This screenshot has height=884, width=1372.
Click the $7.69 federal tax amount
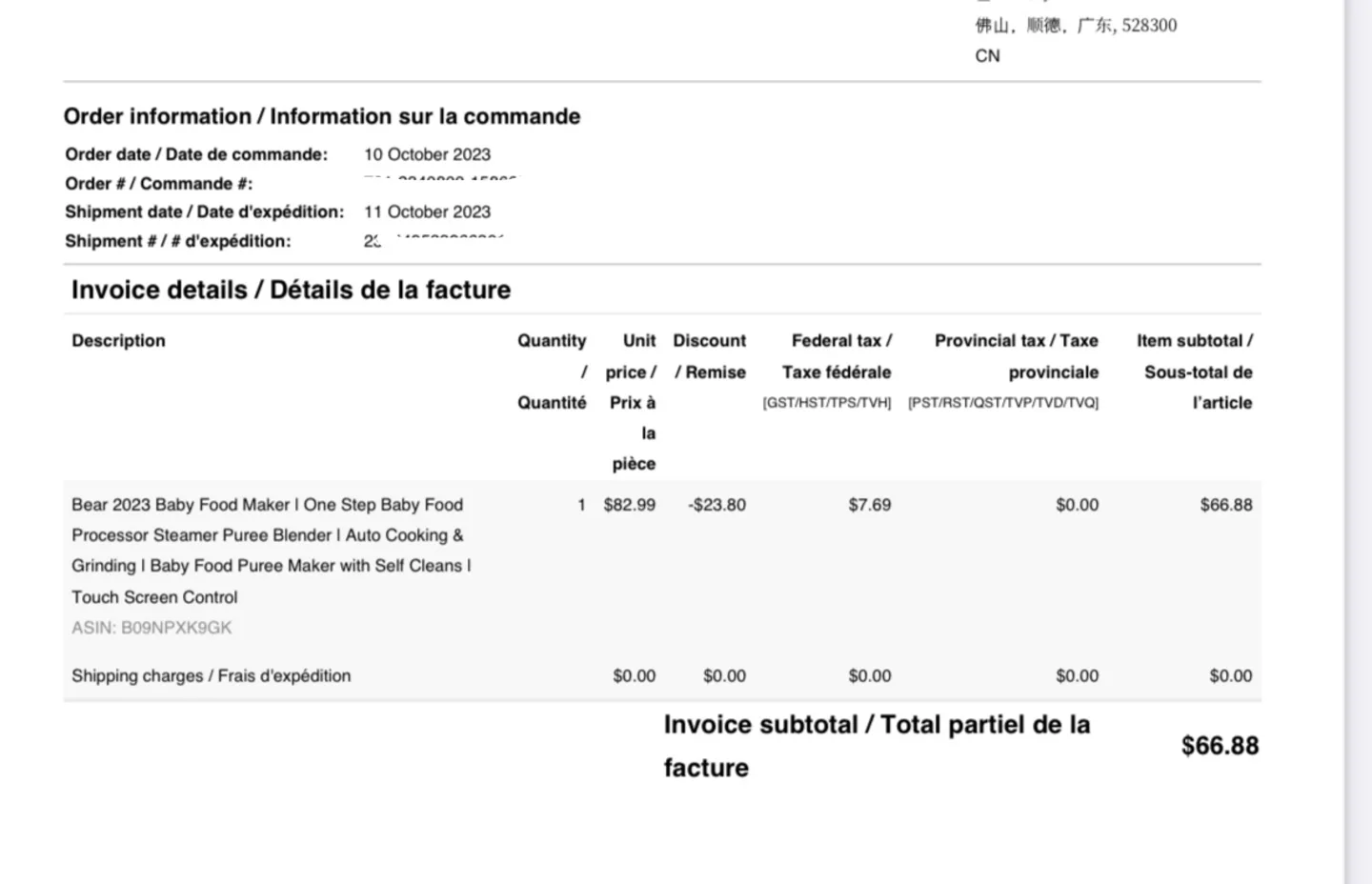[x=869, y=505]
